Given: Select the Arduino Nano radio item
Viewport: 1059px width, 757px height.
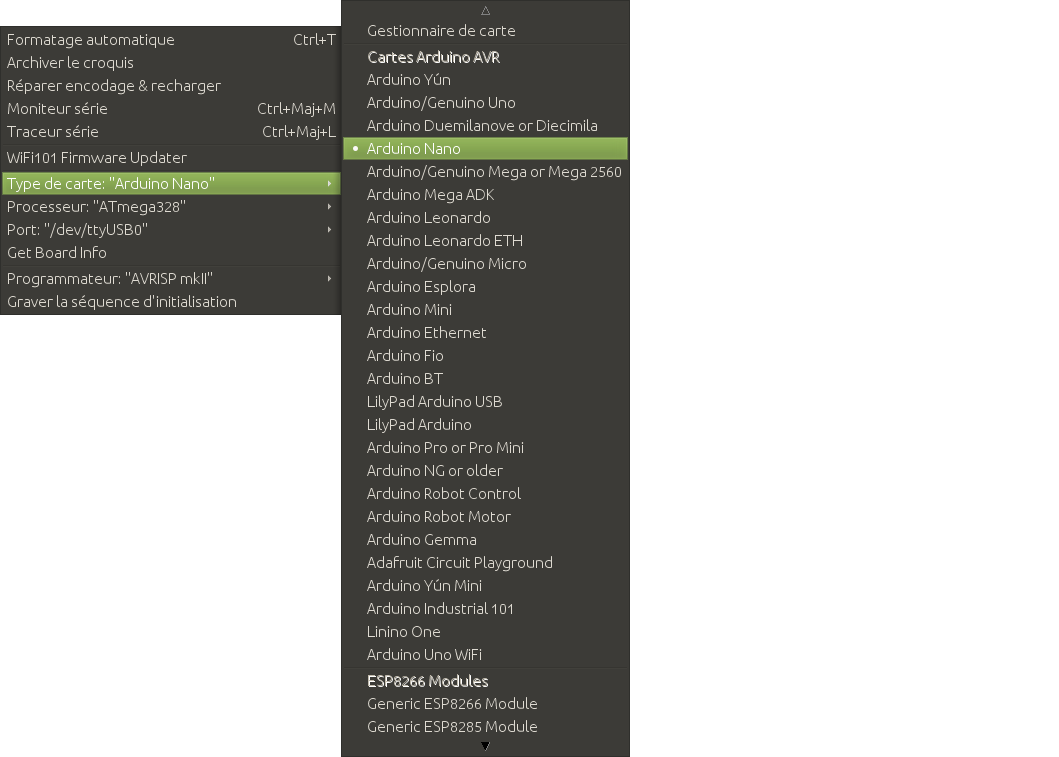Looking at the screenshot, I should coord(414,149).
